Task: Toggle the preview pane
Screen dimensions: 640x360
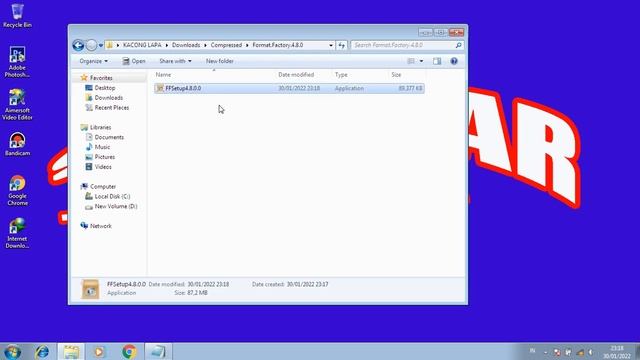Action: click(437, 61)
